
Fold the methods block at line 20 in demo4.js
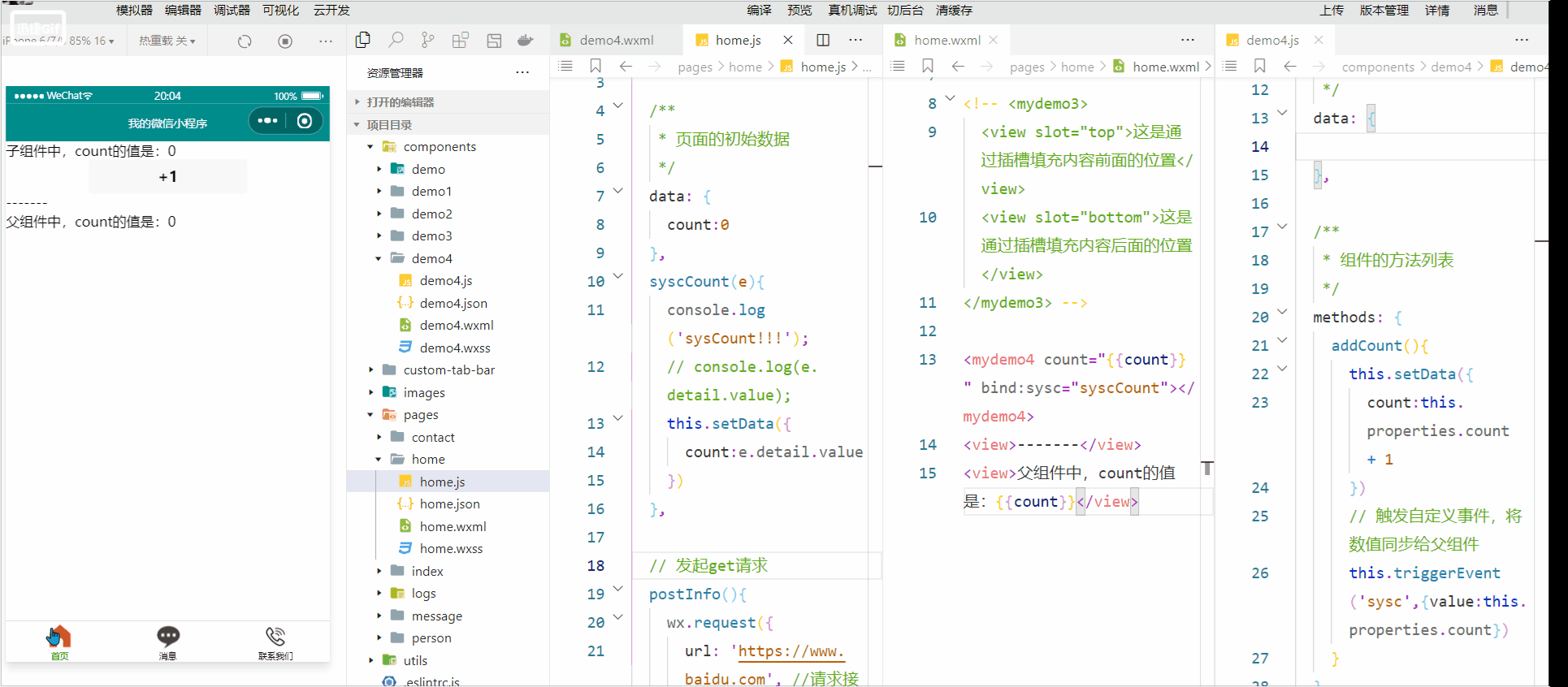coord(1282,312)
